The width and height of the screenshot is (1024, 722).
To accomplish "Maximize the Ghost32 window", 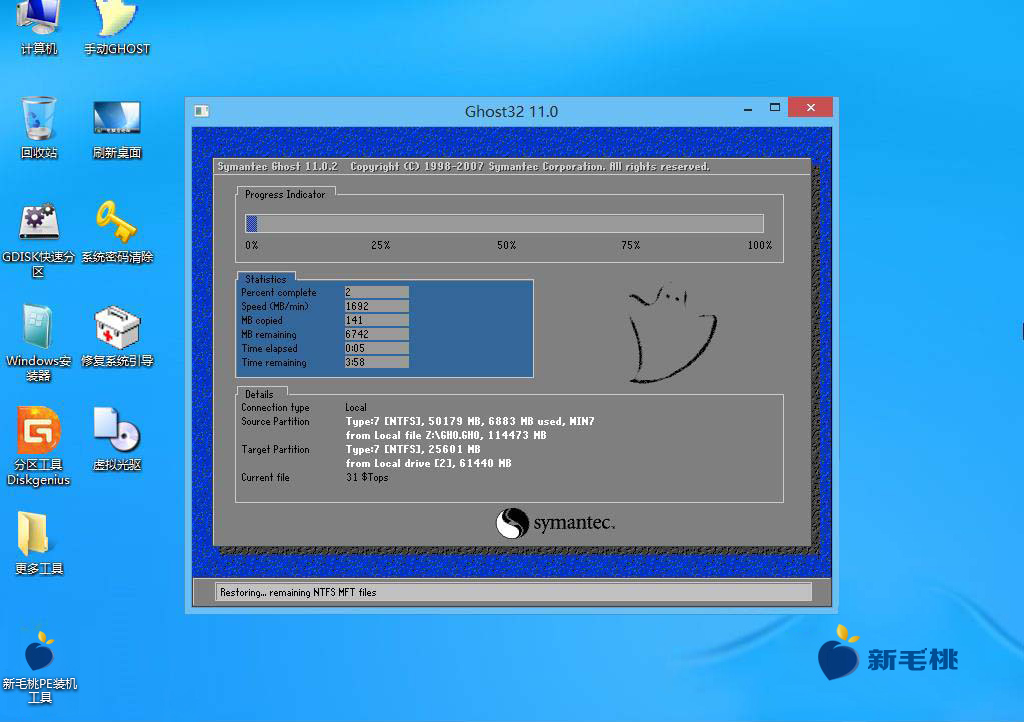I will pyautogui.click(x=775, y=108).
